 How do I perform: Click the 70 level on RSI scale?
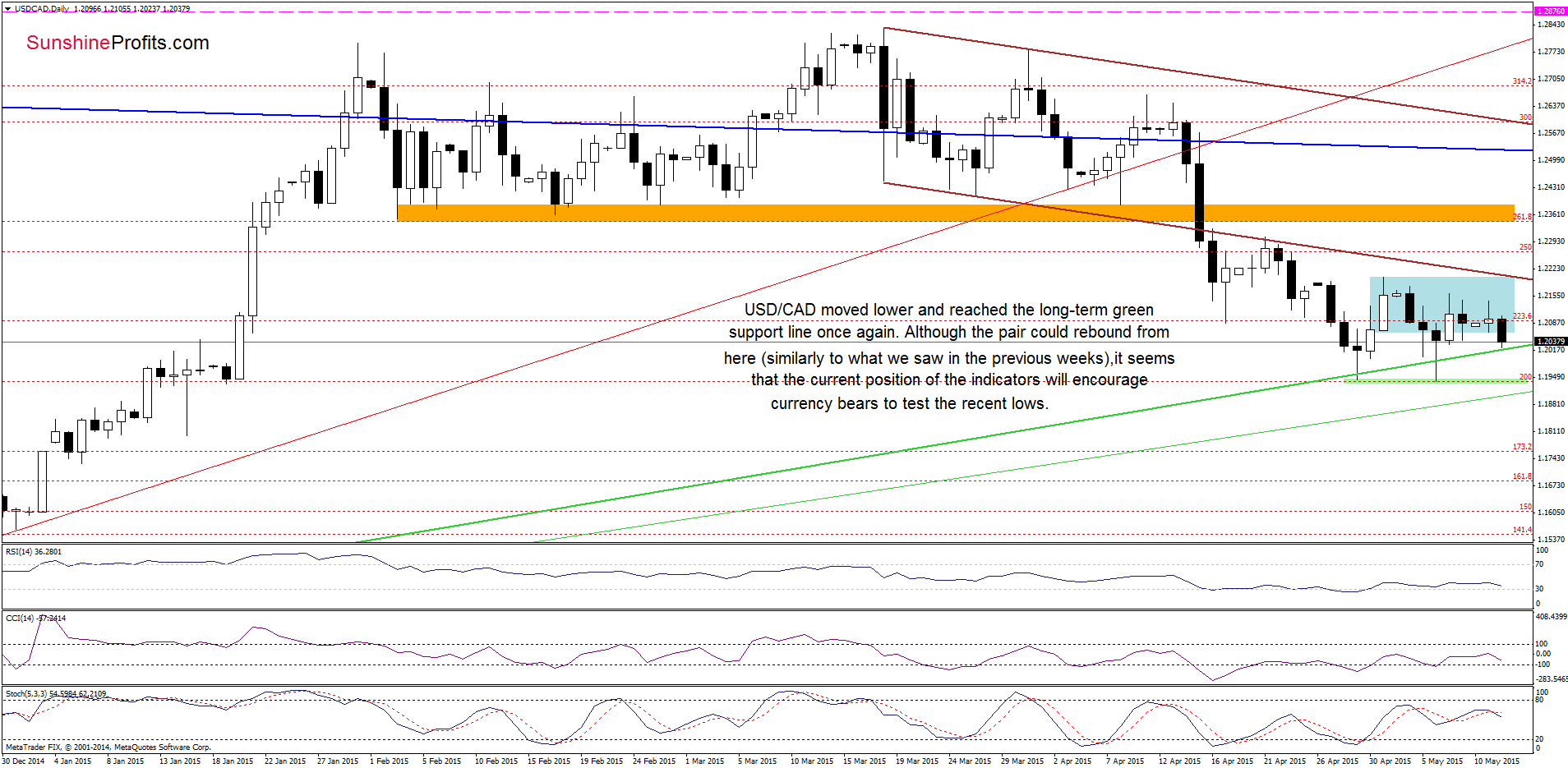1539,565
